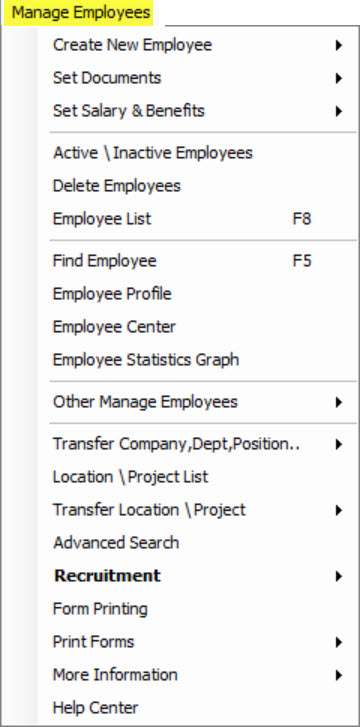The width and height of the screenshot is (360, 727).
Task: Expand the bold Recruitment submenu arrow
Action: pos(339,576)
